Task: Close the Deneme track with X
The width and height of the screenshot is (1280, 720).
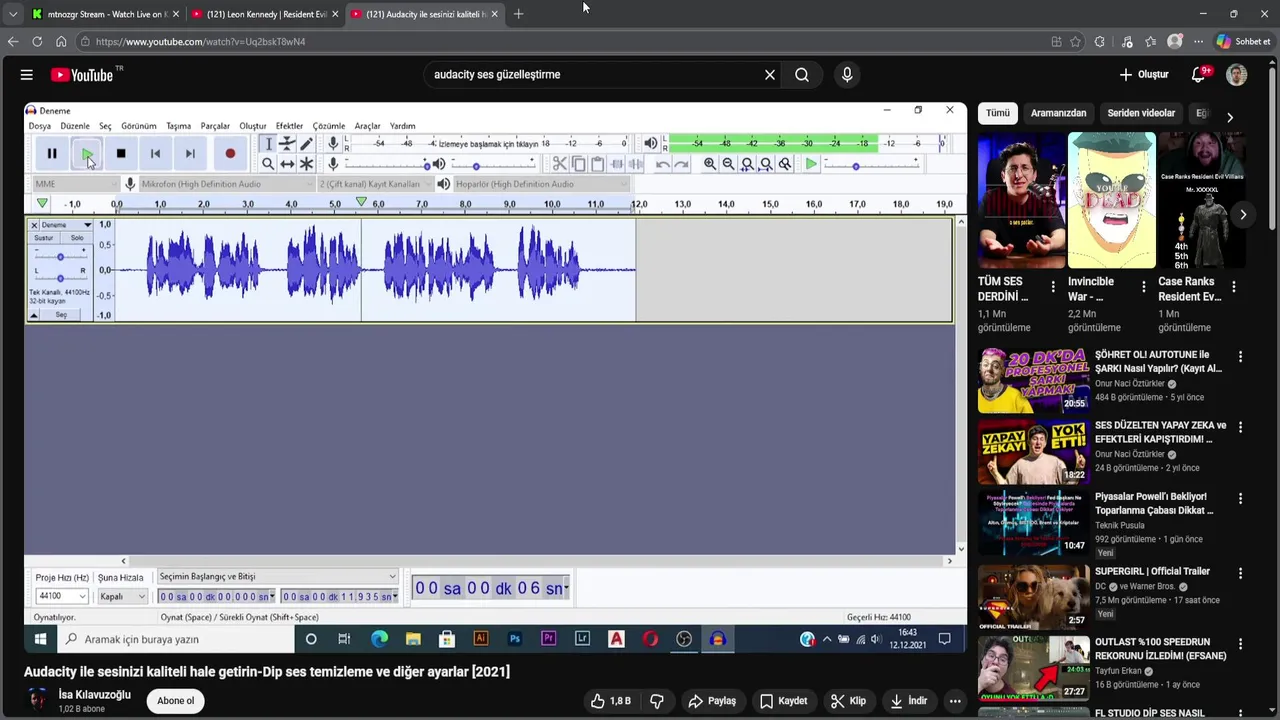Action: point(33,225)
